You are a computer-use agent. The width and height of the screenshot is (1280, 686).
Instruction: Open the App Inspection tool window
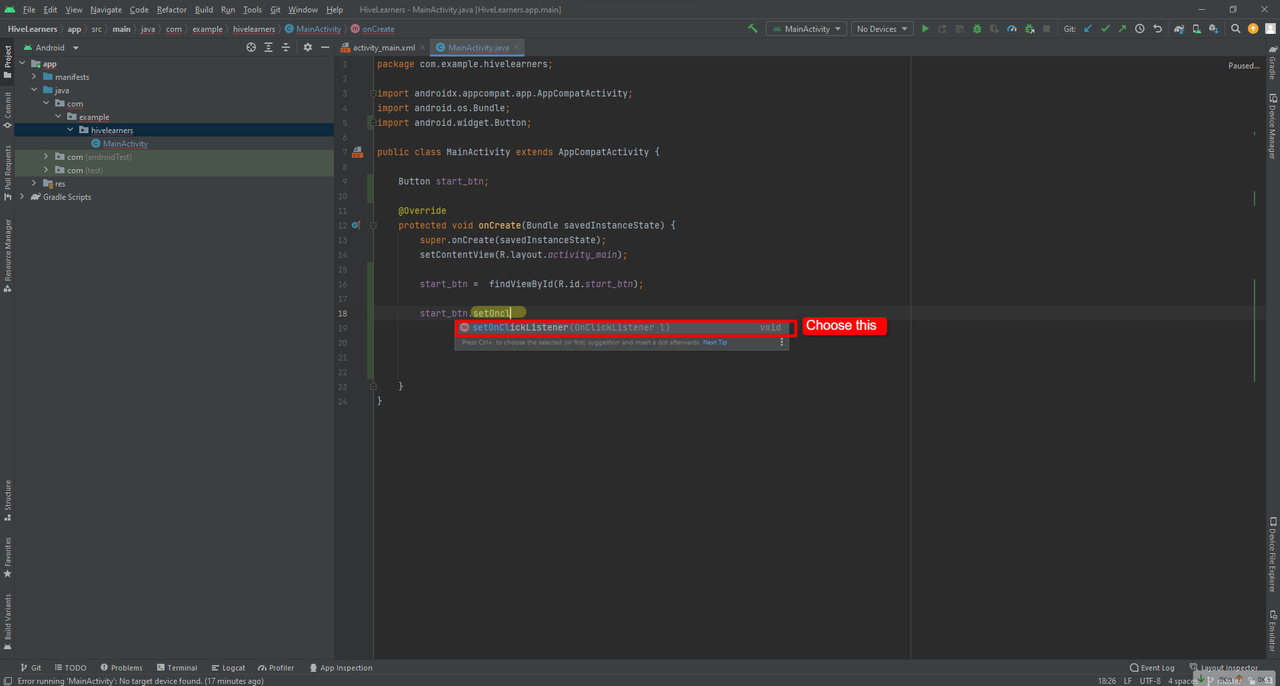pos(341,668)
